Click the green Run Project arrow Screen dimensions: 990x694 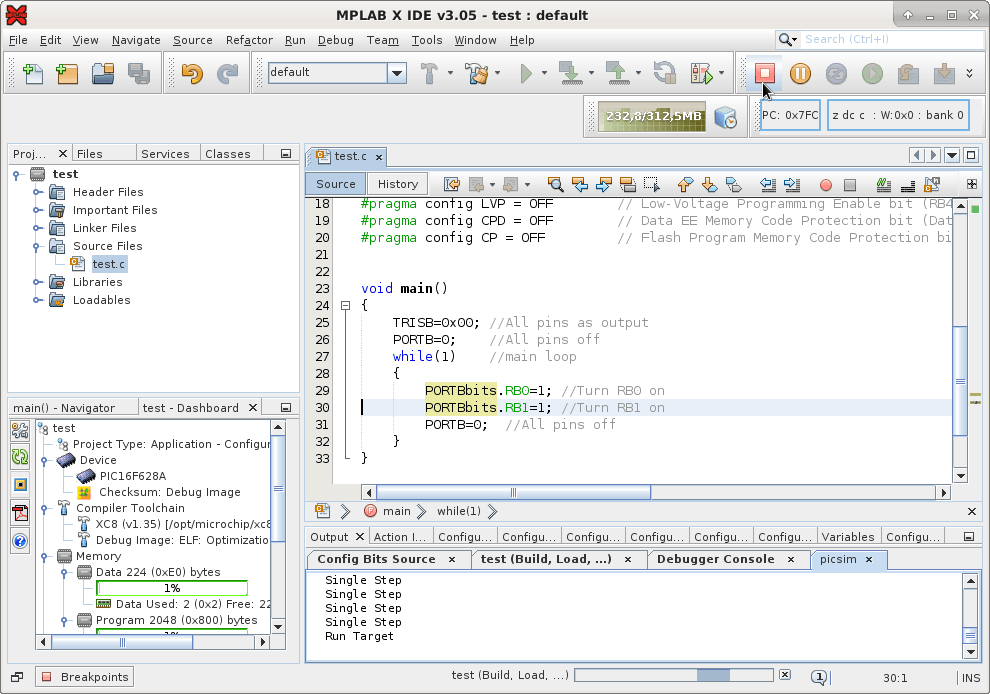(x=526, y=73)
